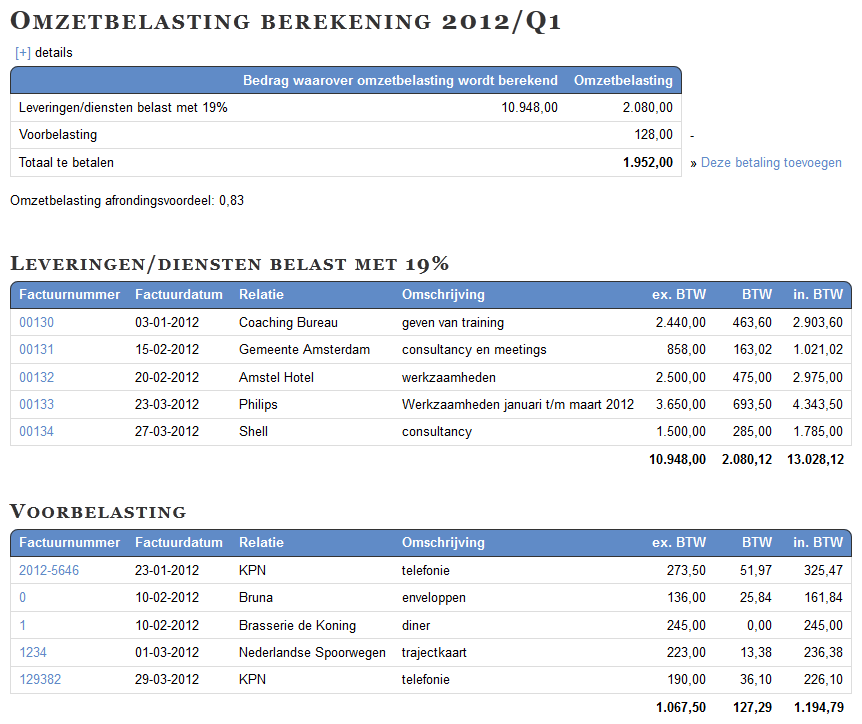
Task: Click the summary taxable amount 10.948,00
Action: (x=529, y=108)
